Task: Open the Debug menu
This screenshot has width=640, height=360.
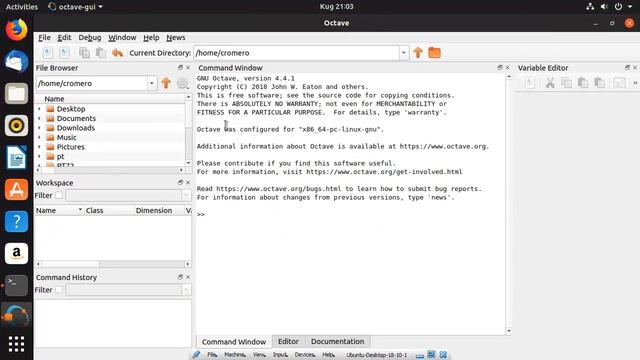Action: (x=90, y=37)
